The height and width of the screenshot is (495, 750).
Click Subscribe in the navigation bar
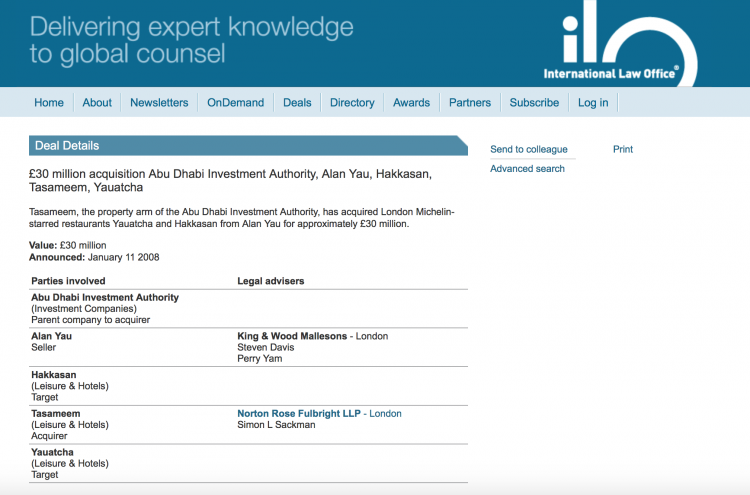(534, 102)
